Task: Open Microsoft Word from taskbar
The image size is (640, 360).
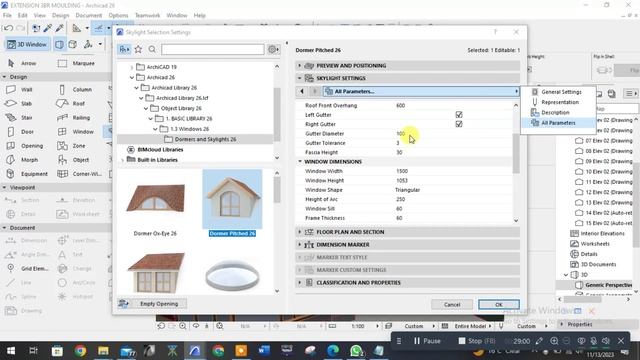Action: 264,351
